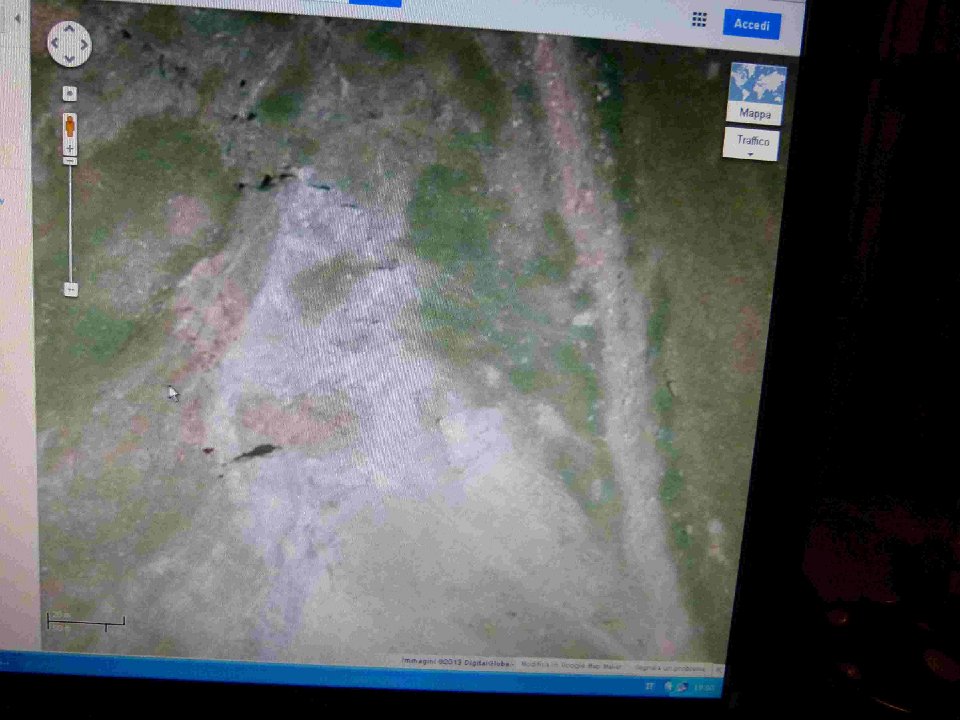Click the Segnala un problema link
This screenshot has width=960, height=720.
(x=670, y=668)
